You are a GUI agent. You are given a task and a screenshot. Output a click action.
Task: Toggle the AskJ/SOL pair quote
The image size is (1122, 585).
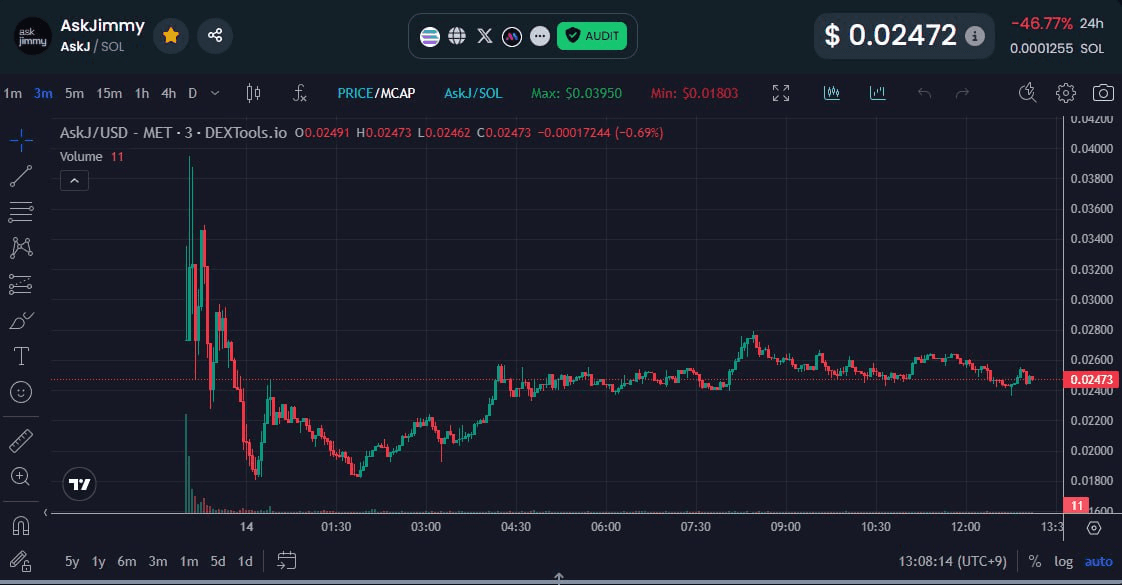[473, 94]
